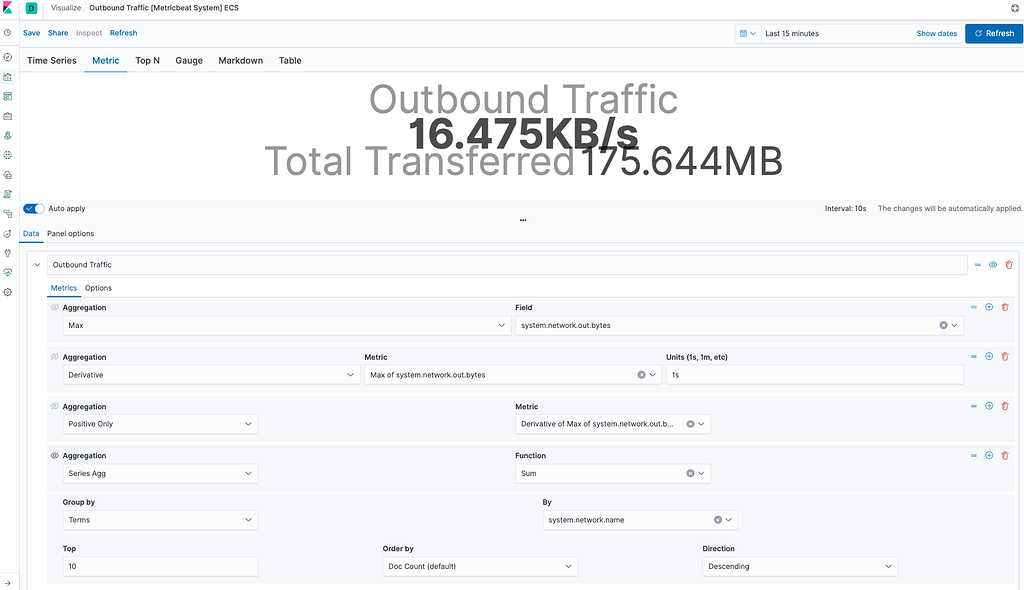Click the Refresh button at top right
The width and height of the screenshot is (1024, 590).
993,33
